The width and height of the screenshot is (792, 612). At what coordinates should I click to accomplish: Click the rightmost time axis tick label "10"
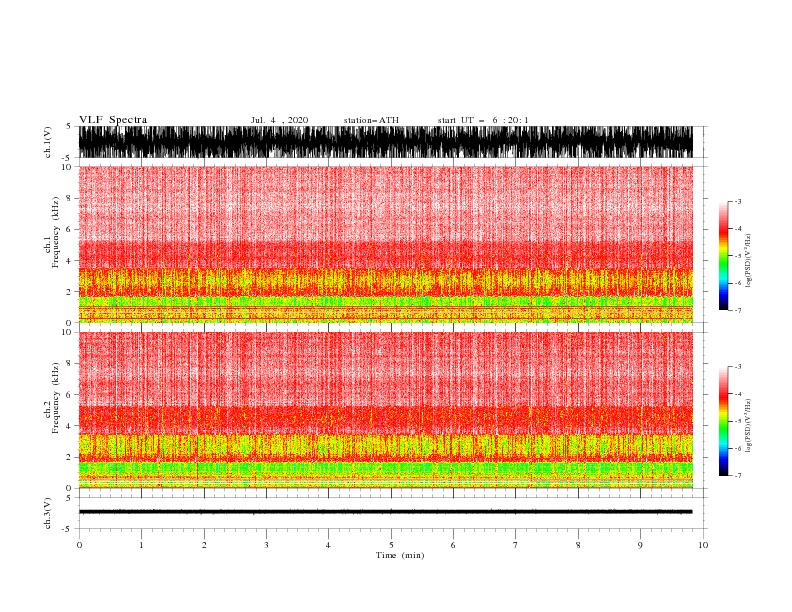pos(703,545)
